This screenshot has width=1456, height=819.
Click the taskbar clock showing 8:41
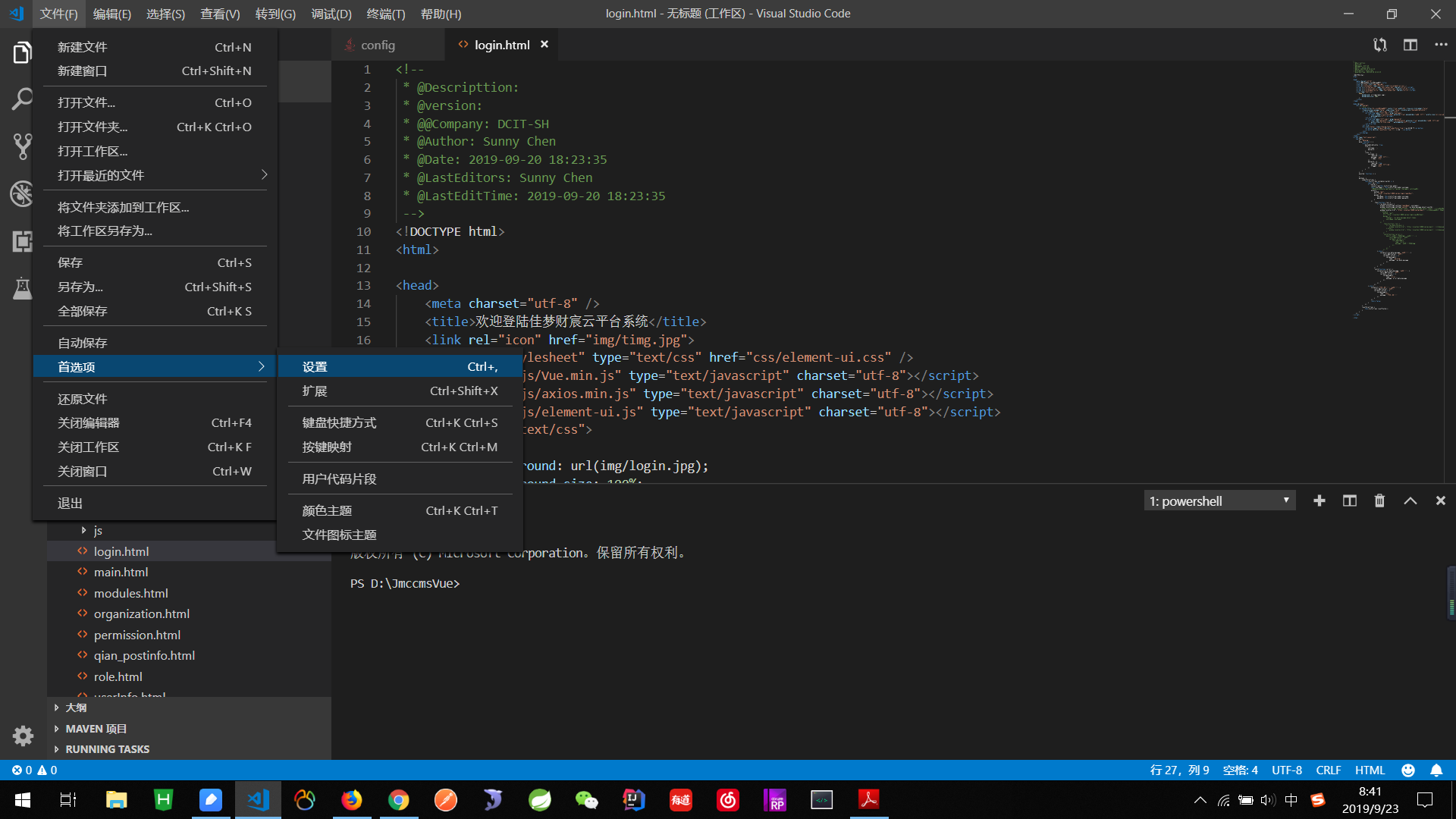(1370, 799)
